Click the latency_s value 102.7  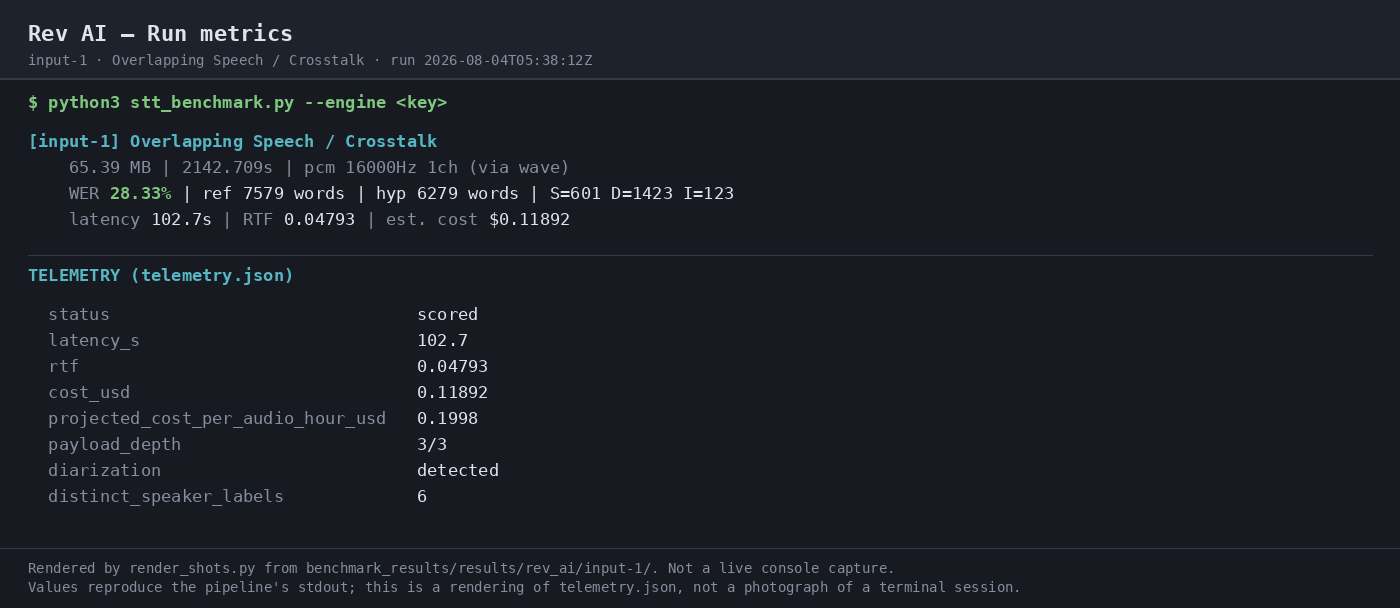442,341
